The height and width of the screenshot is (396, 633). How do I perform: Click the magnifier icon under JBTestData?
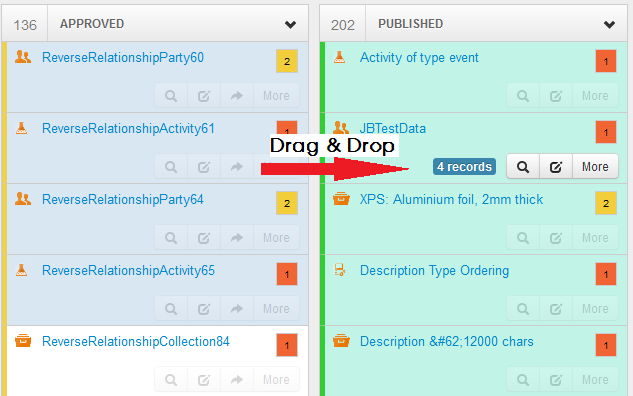click(x=523, y=166)
